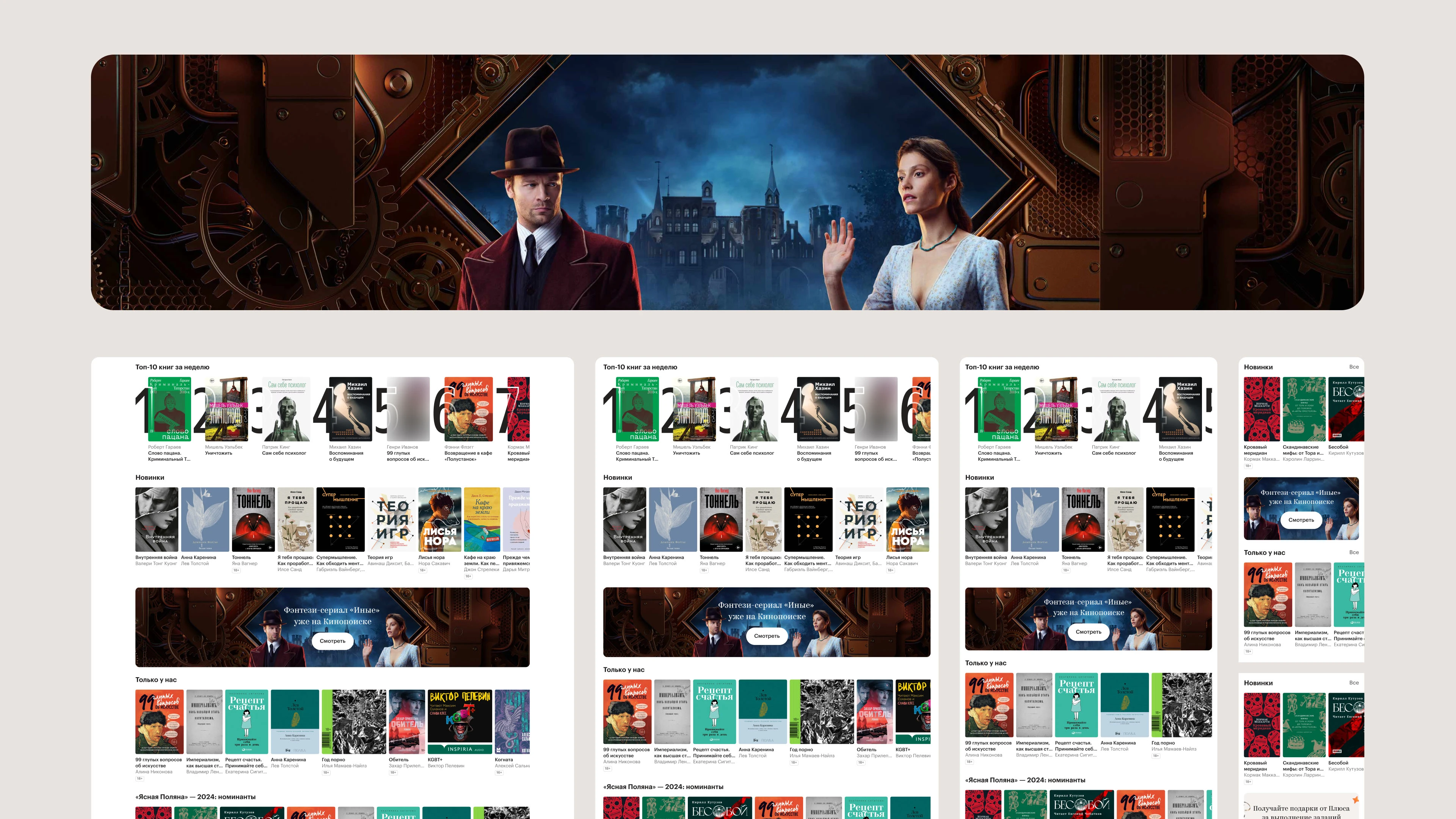The width and height of the screenshot is (1456, 819).
Task: Open Я тебя прощаю cover in widest left panel
Action: [x=296, y=519]
